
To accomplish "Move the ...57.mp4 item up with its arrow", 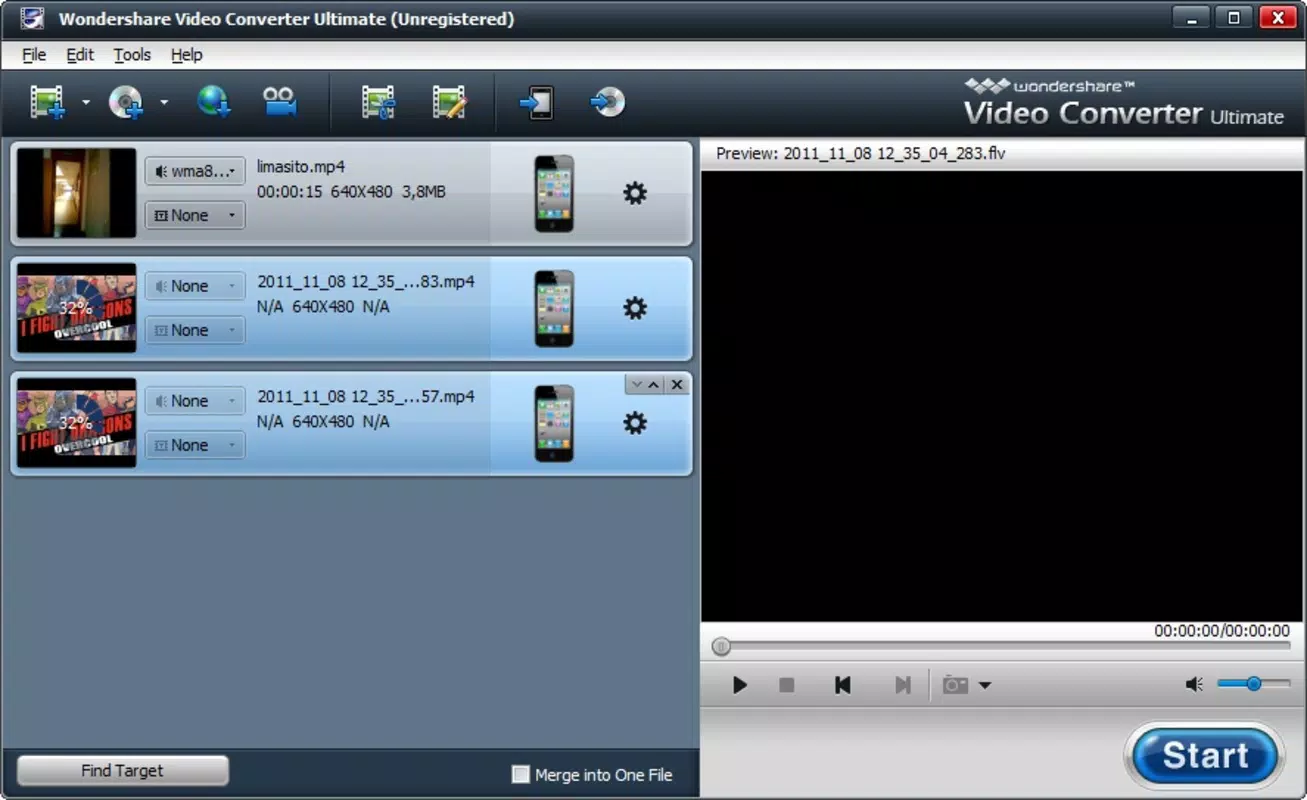I will pyautogui.click(x=654, y=385).
